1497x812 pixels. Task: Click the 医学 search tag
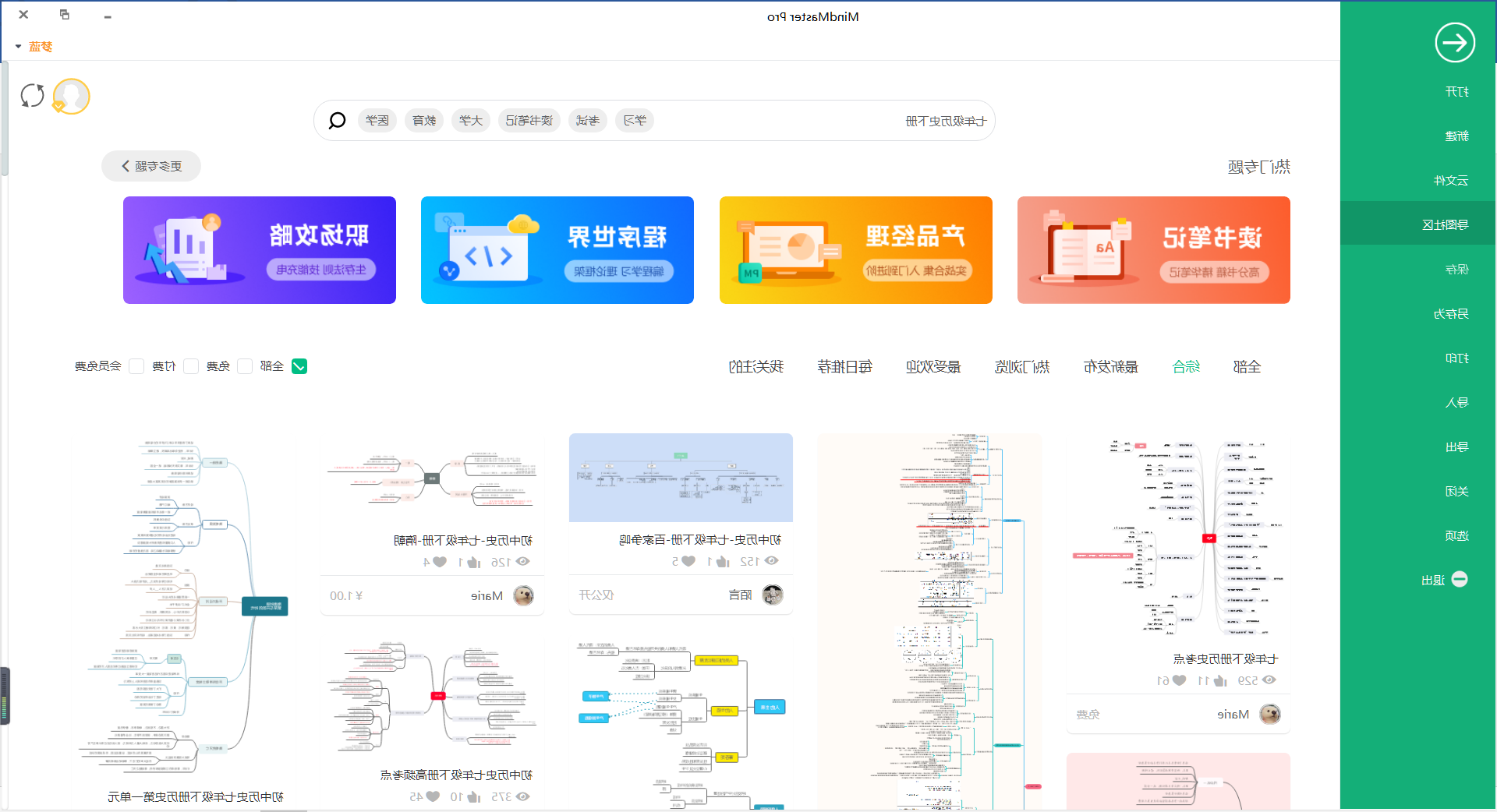point(377,121)
